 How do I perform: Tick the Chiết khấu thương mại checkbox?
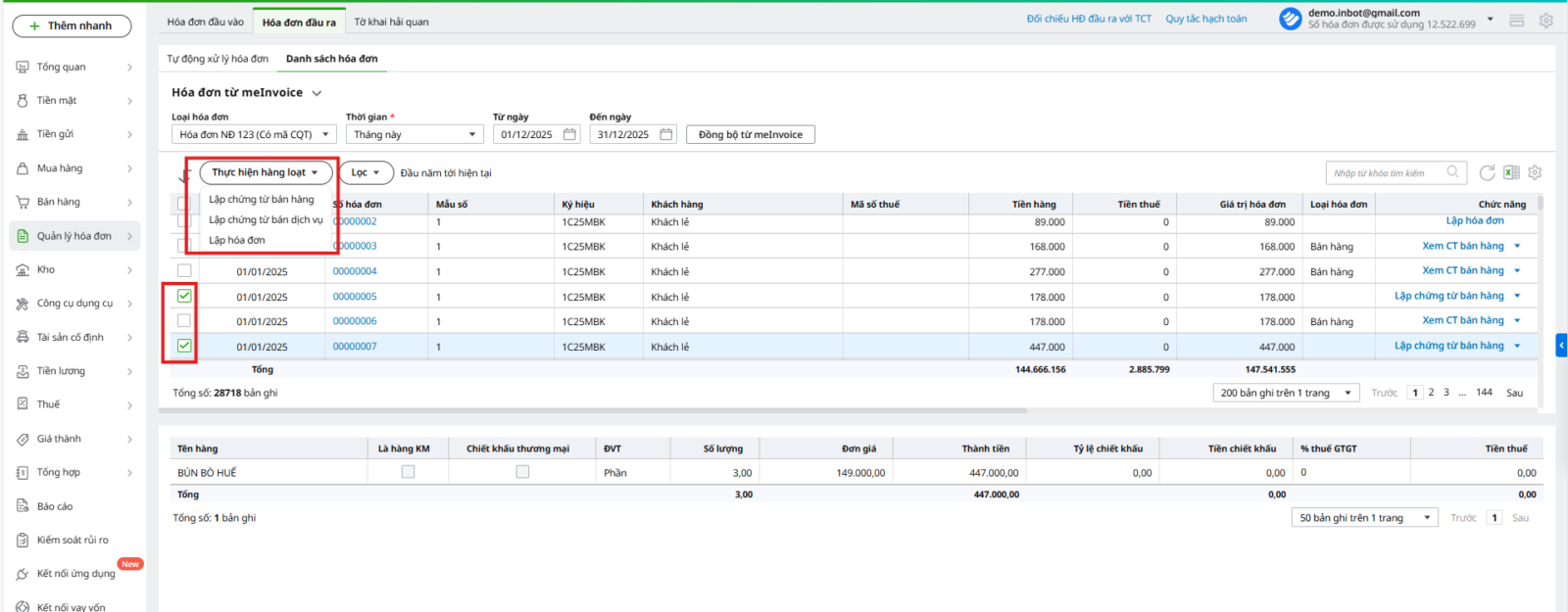click(522, 472)
